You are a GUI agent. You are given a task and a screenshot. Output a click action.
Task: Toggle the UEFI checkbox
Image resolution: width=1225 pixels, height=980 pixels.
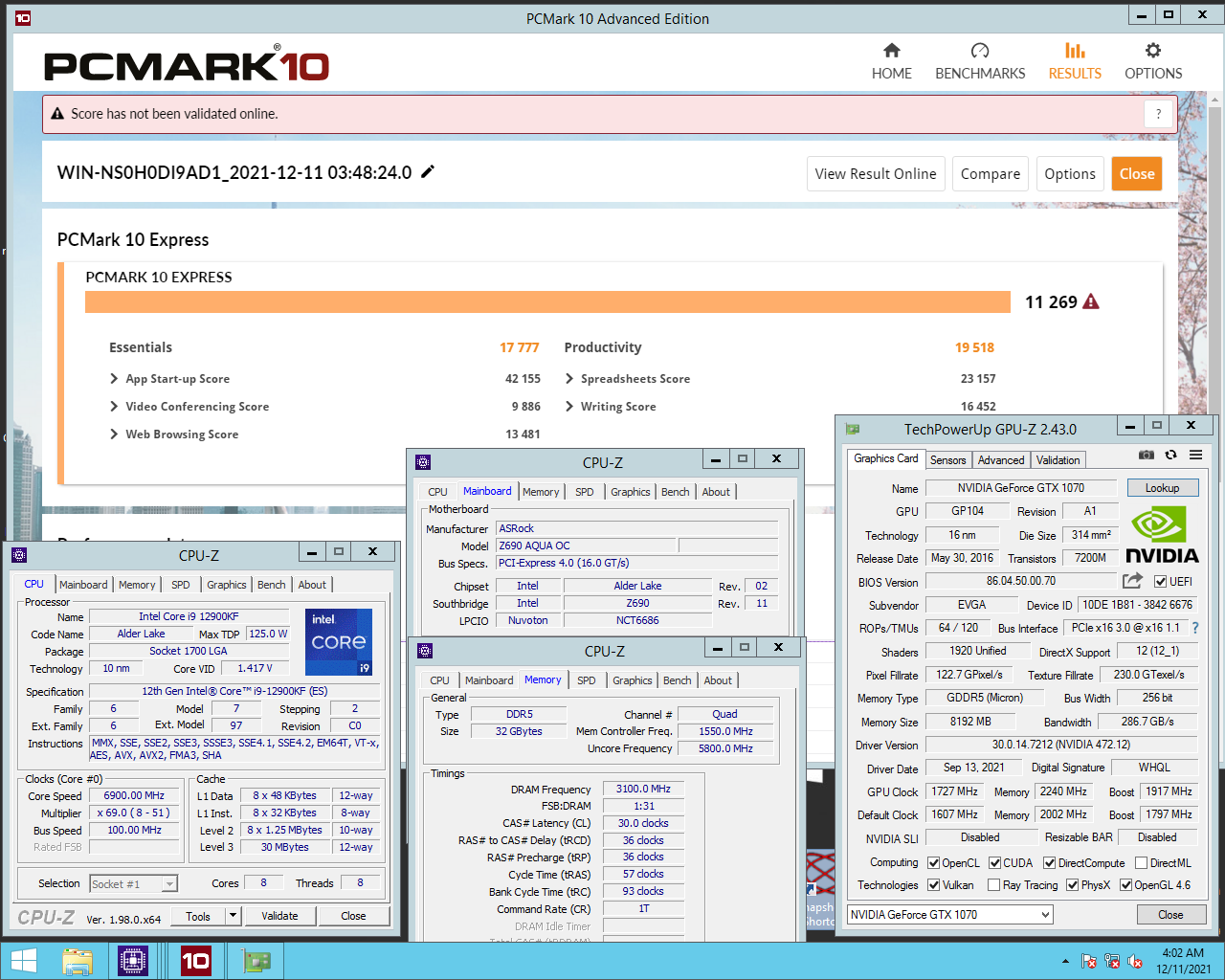click(1160, 582)
